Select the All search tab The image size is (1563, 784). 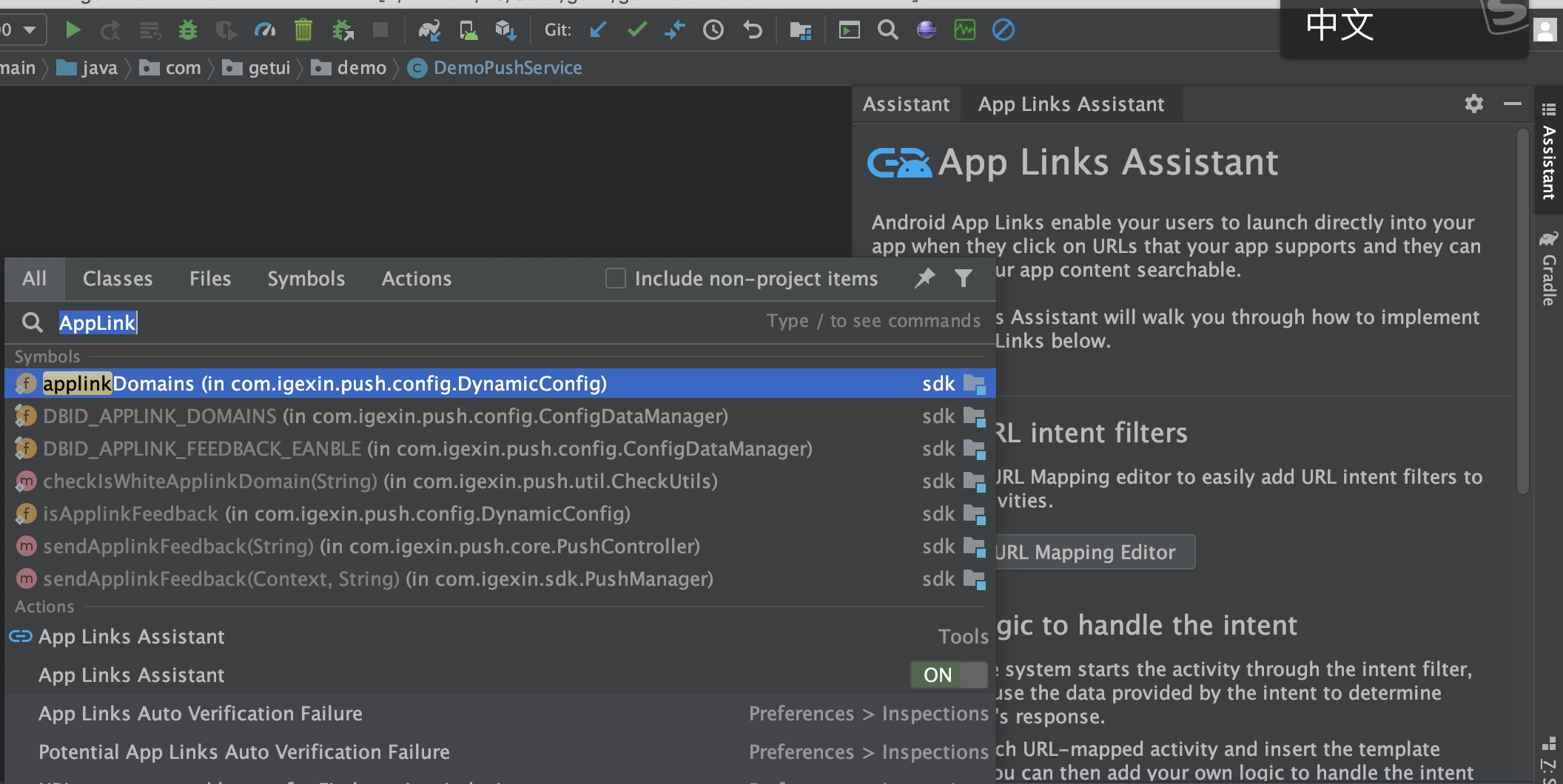(x=34, y=279)
